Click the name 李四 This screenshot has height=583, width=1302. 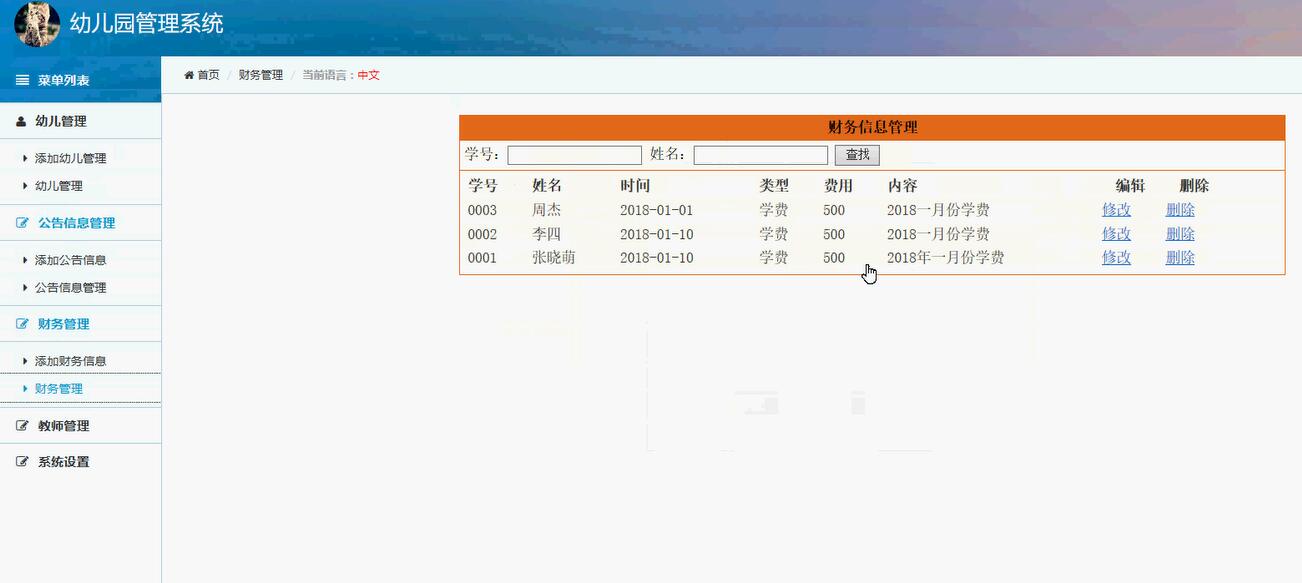546,234
